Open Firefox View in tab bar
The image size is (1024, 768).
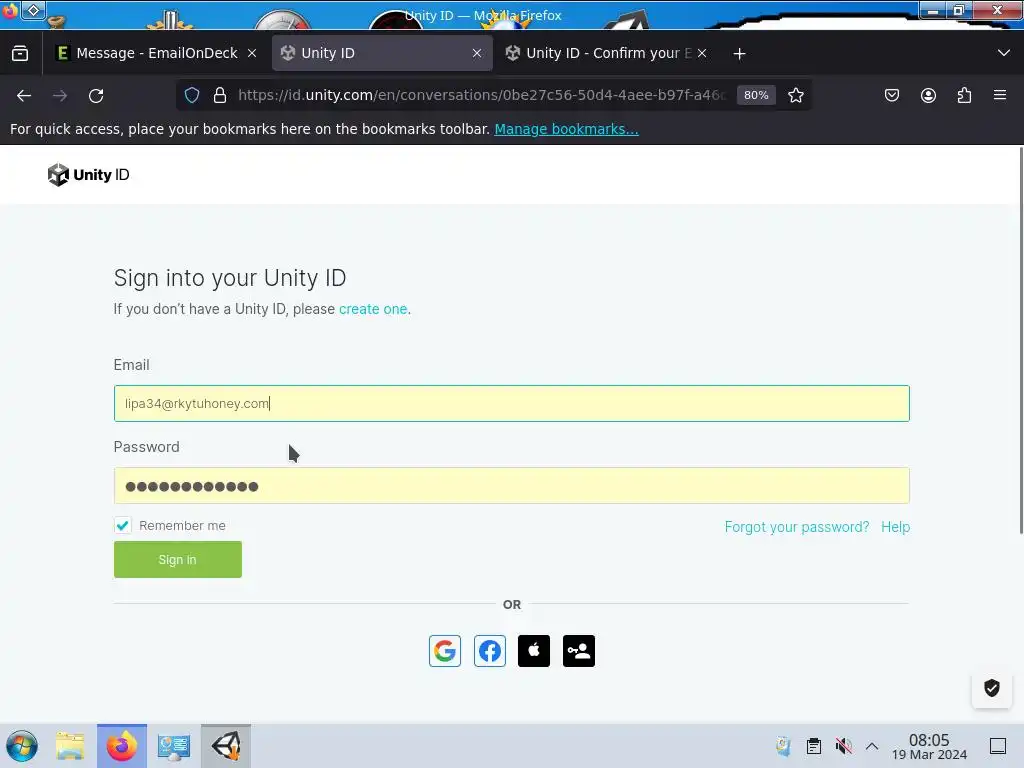20,53
